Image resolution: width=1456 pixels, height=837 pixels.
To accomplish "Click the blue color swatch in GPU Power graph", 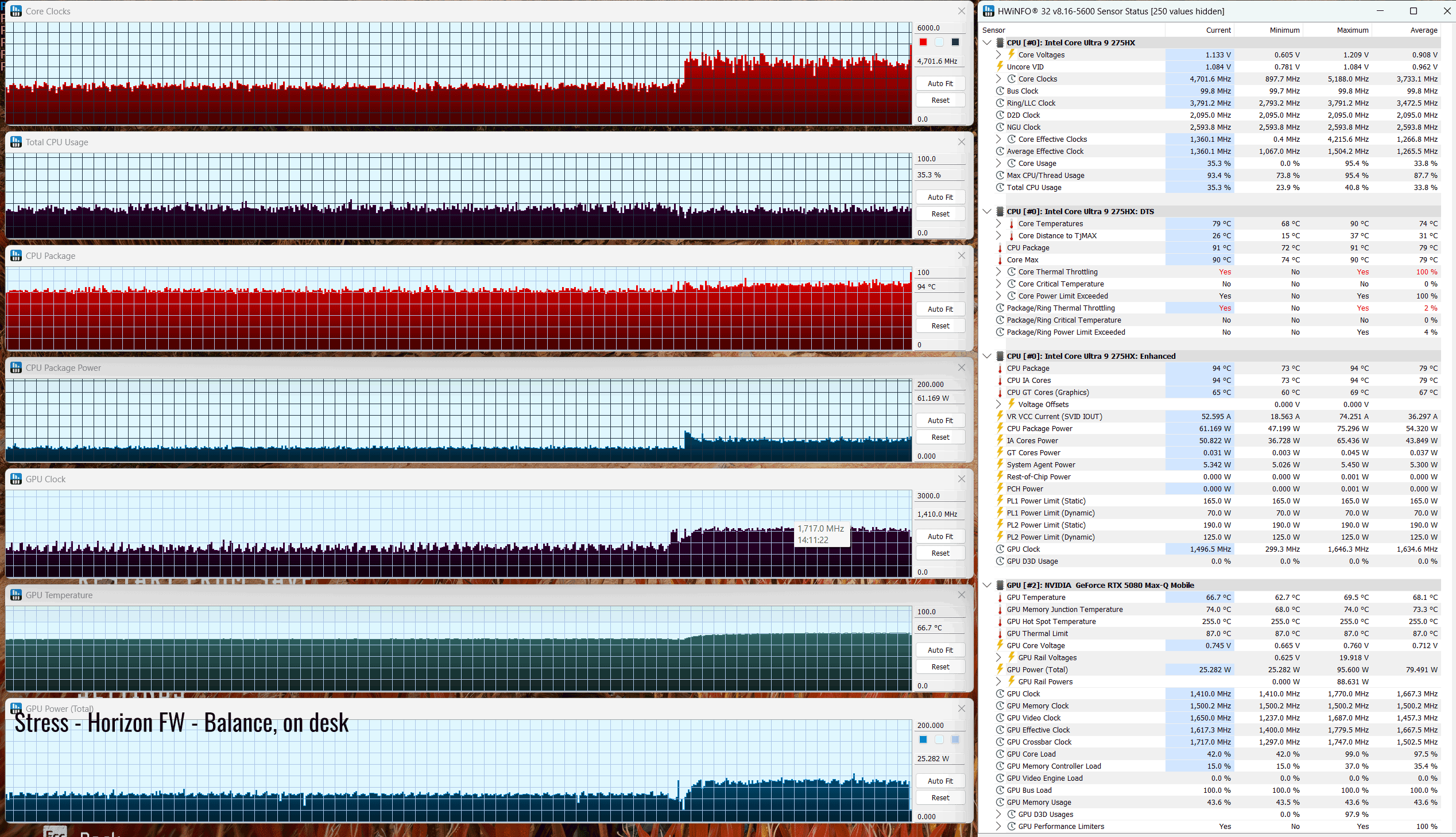I will [923, 740].
